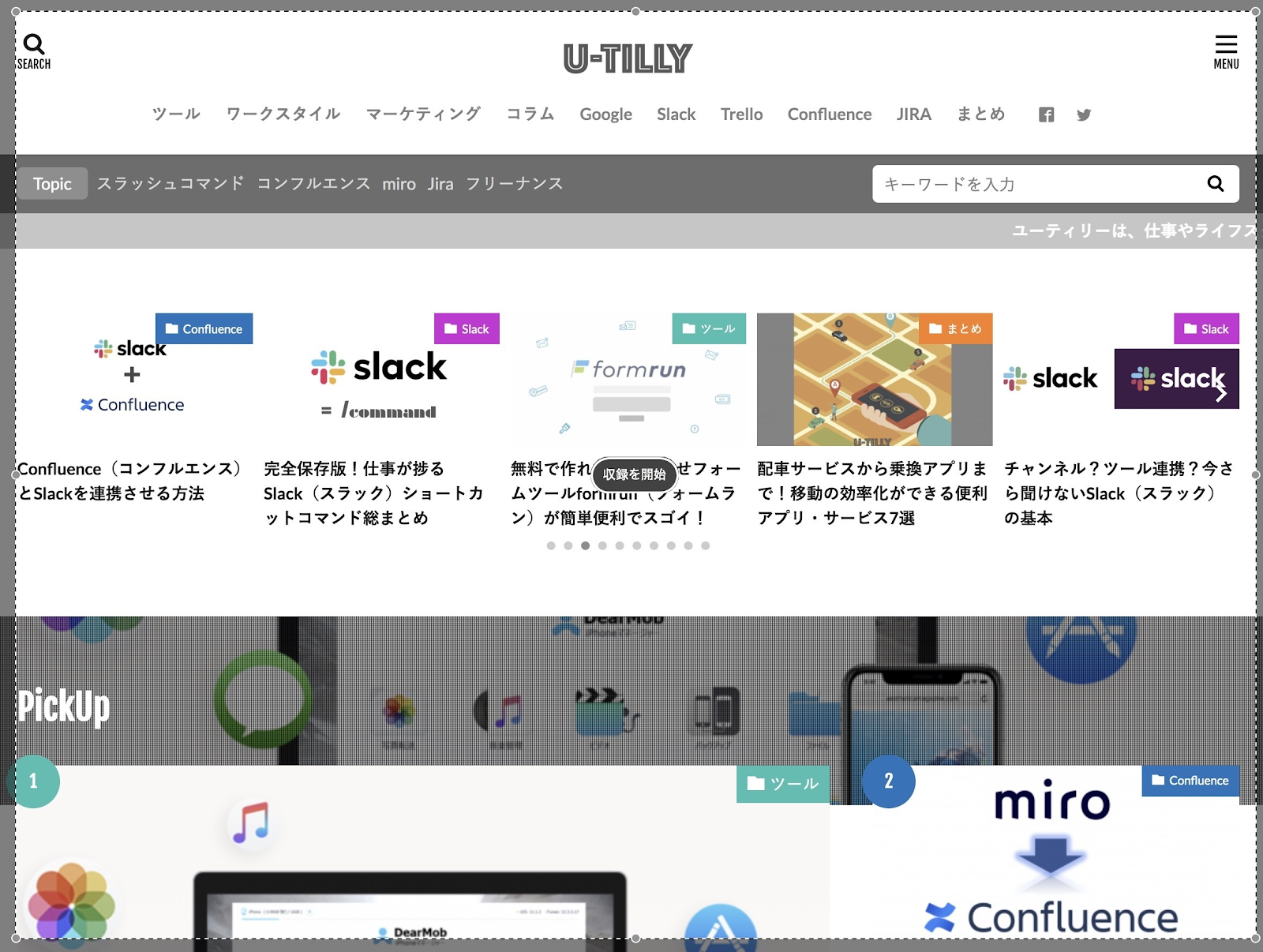Open the まとめ navigation item
The height and width of the screenshot is (952, 1263).
[x=981, y=114]
